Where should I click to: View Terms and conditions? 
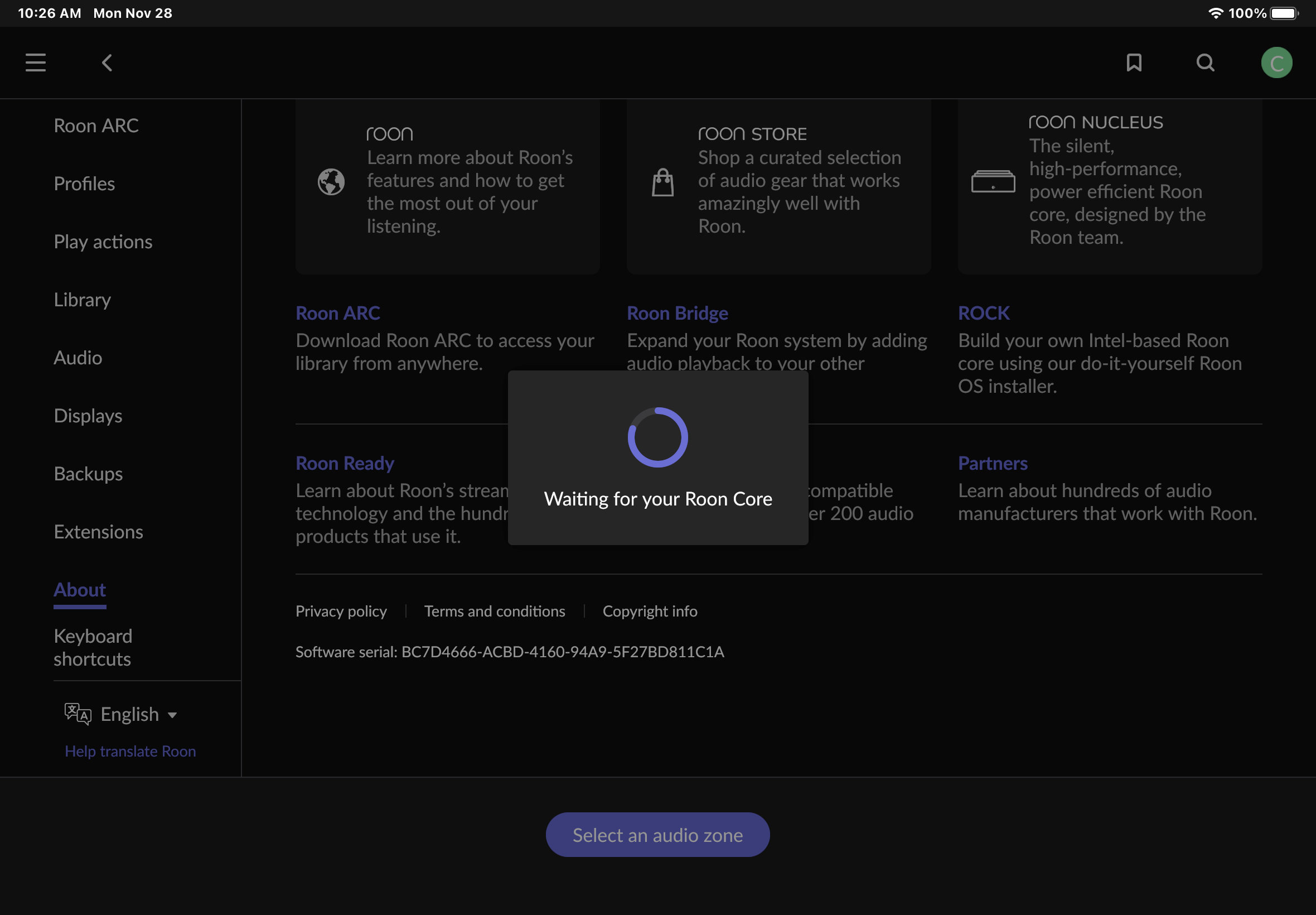point(495,611)
